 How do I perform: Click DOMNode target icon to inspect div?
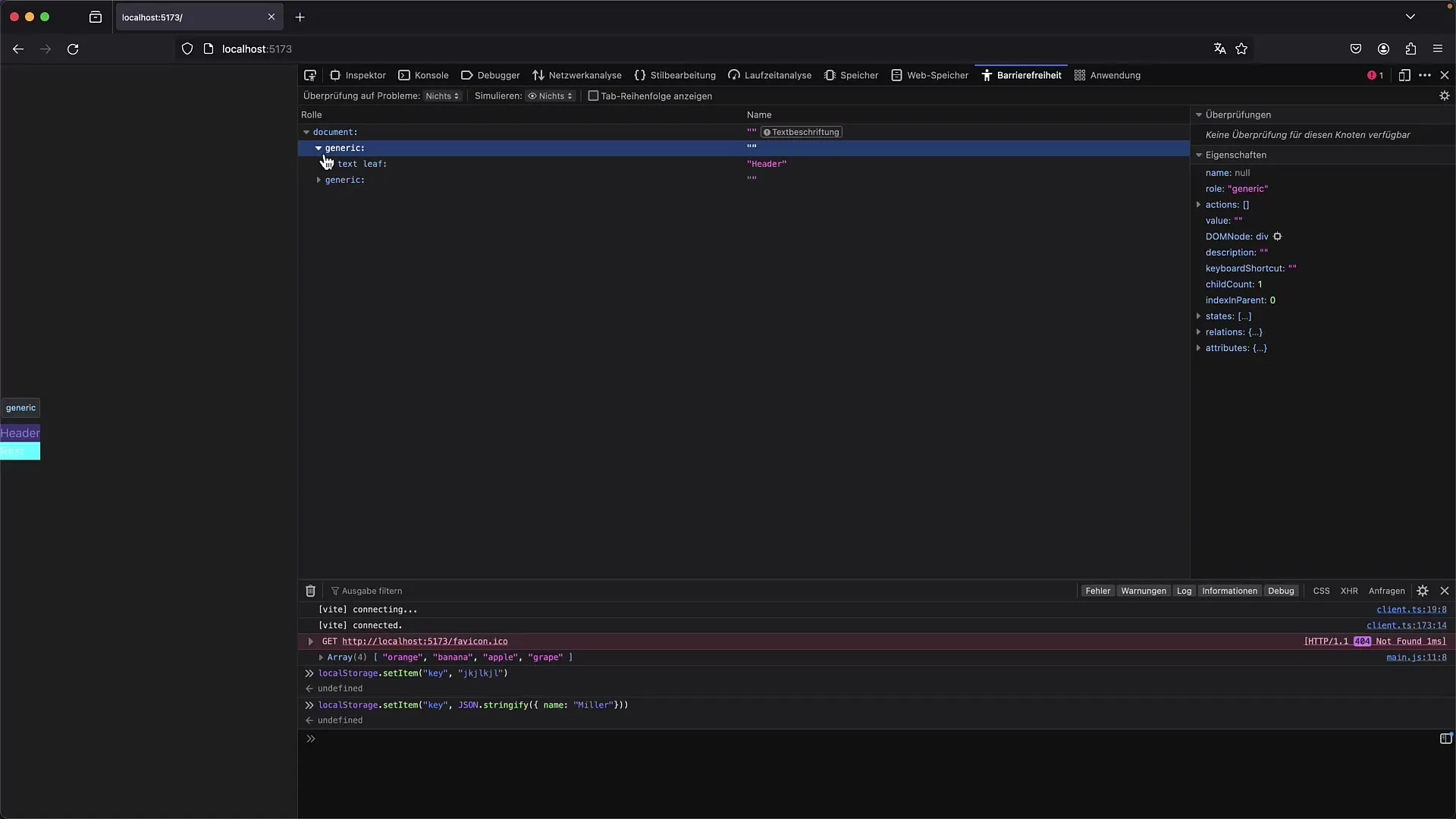coord(1278,237)
